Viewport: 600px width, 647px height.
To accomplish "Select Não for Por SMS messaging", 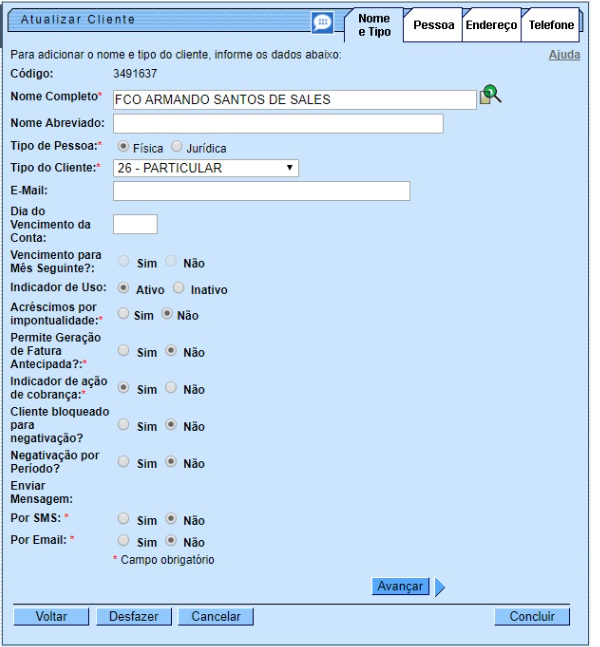I will coord(171,519).
